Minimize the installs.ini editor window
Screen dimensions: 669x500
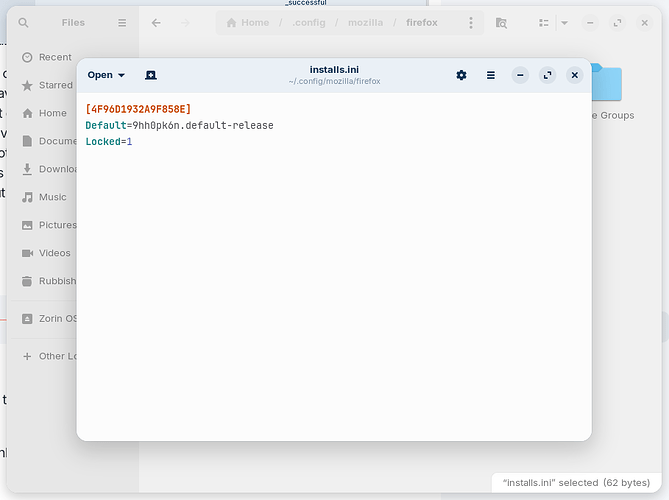point(520,75)
